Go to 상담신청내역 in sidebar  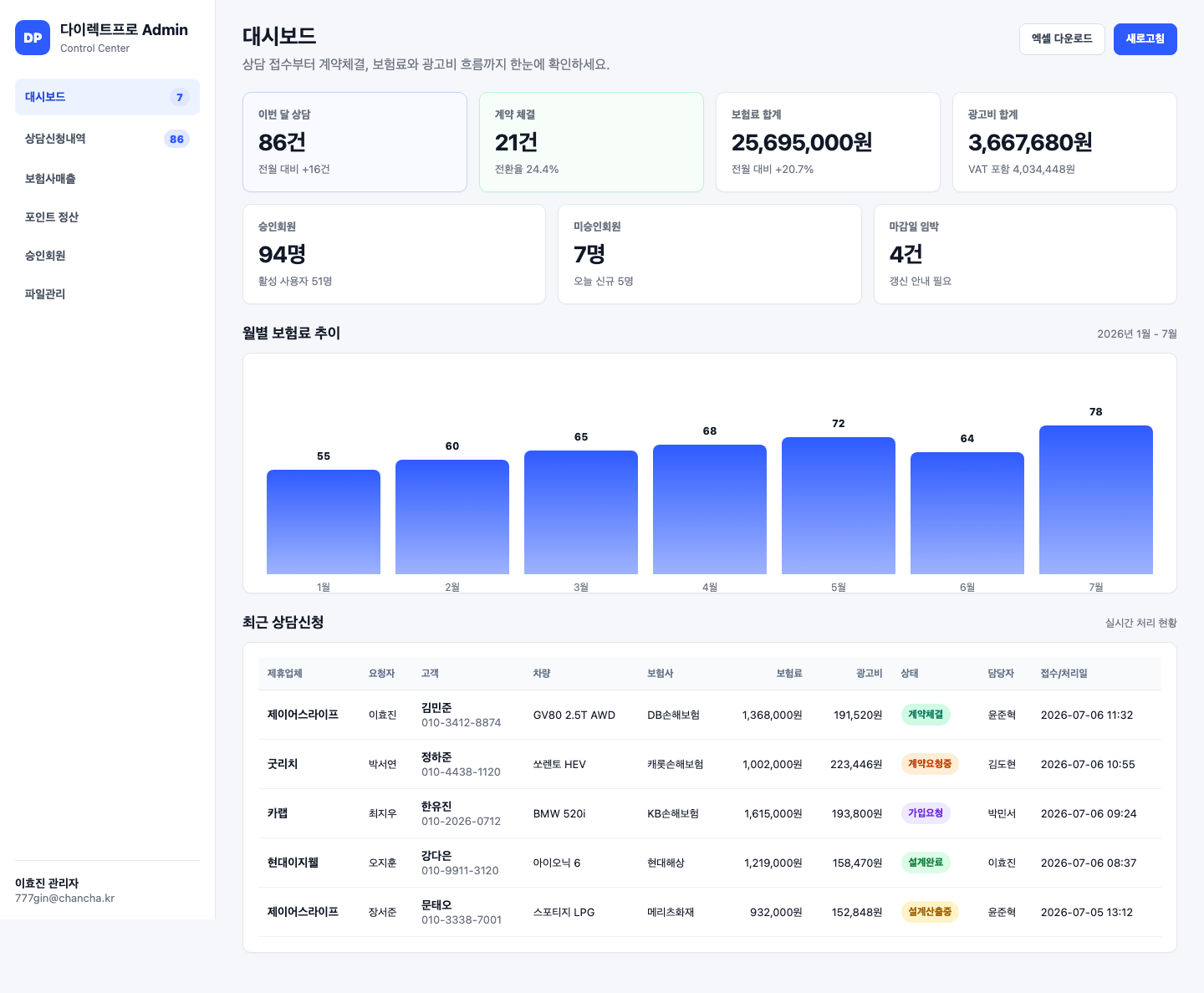107,139
